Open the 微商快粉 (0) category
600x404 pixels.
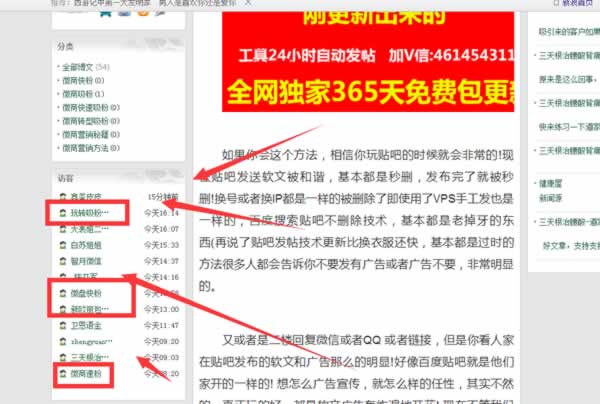[83, 81]
